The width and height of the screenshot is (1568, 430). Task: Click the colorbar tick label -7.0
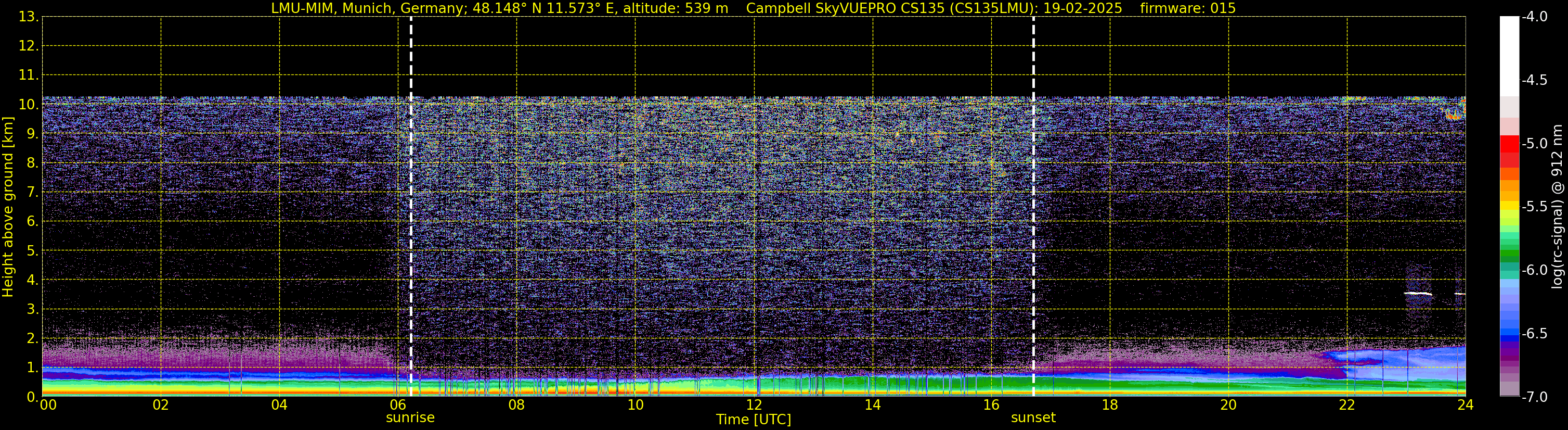pyautogui.click(x=1534, y=397)
